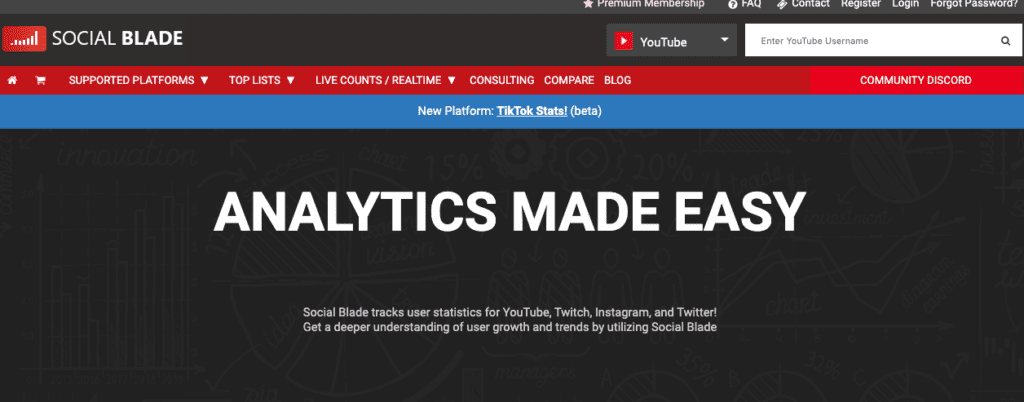Expand the Live Counts / Realtime menu
1024x402 pixels.
click(386, 80)
